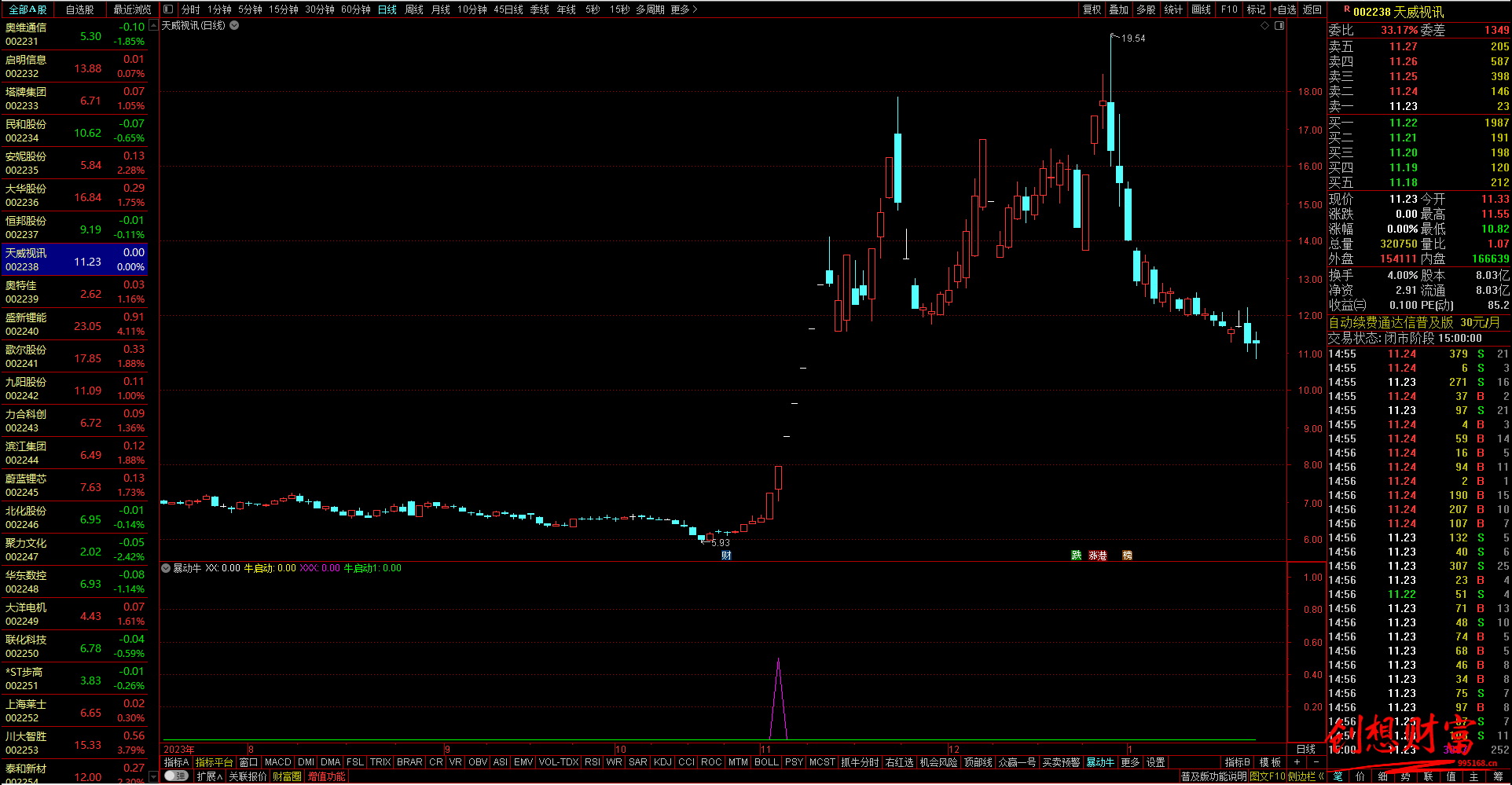
Task: Click the 标记 button
Action: click(x=1256, y=9)
